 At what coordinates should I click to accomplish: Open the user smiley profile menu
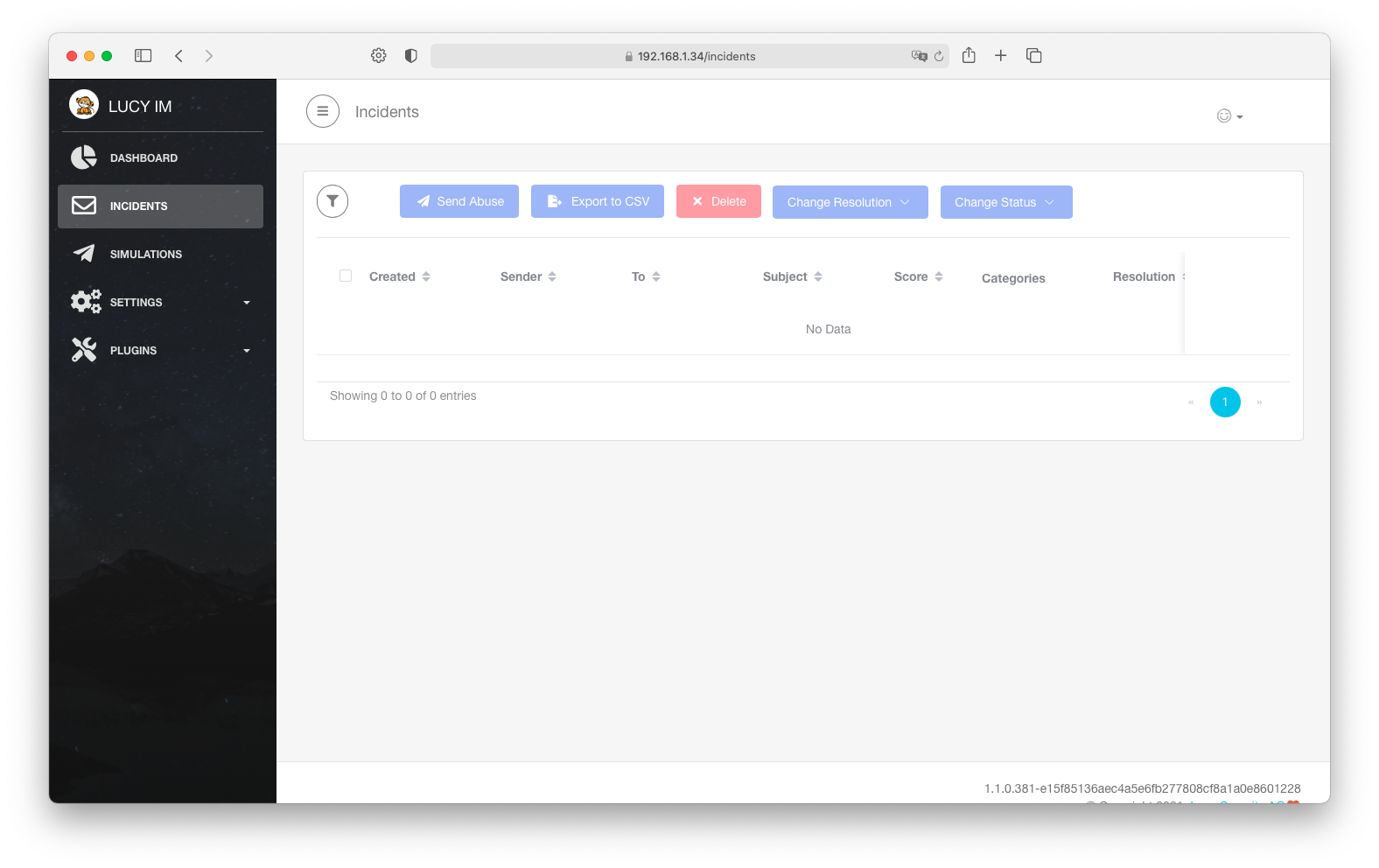[1228, 115]
